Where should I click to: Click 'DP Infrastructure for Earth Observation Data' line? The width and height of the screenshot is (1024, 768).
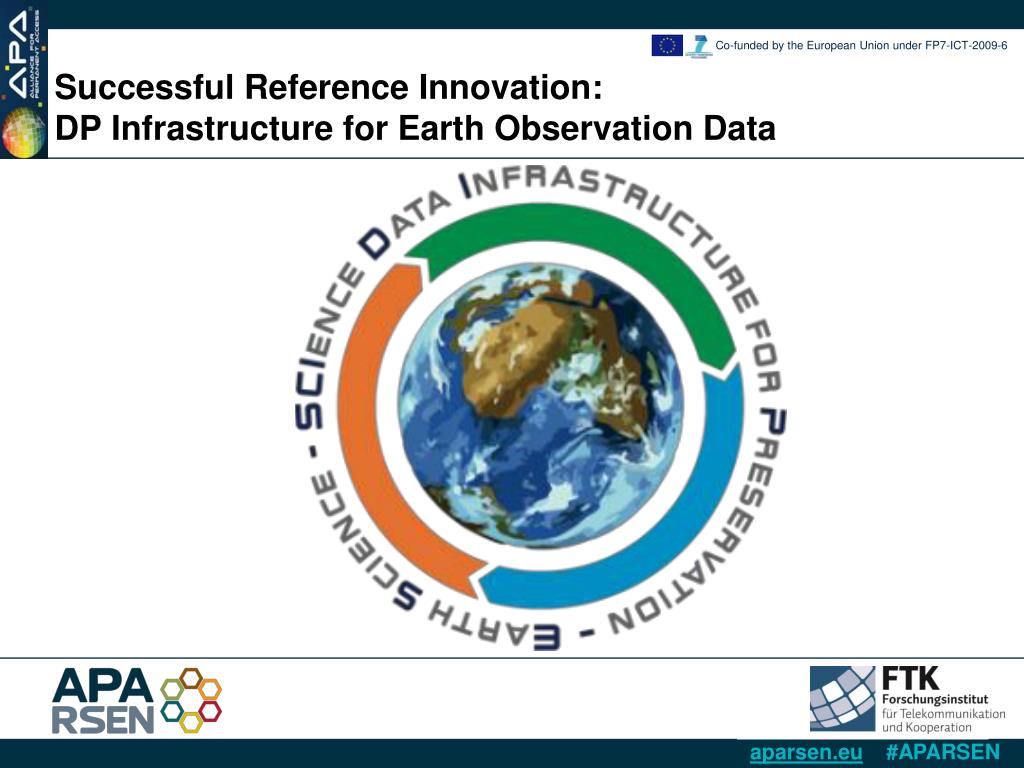pos(415,127)
